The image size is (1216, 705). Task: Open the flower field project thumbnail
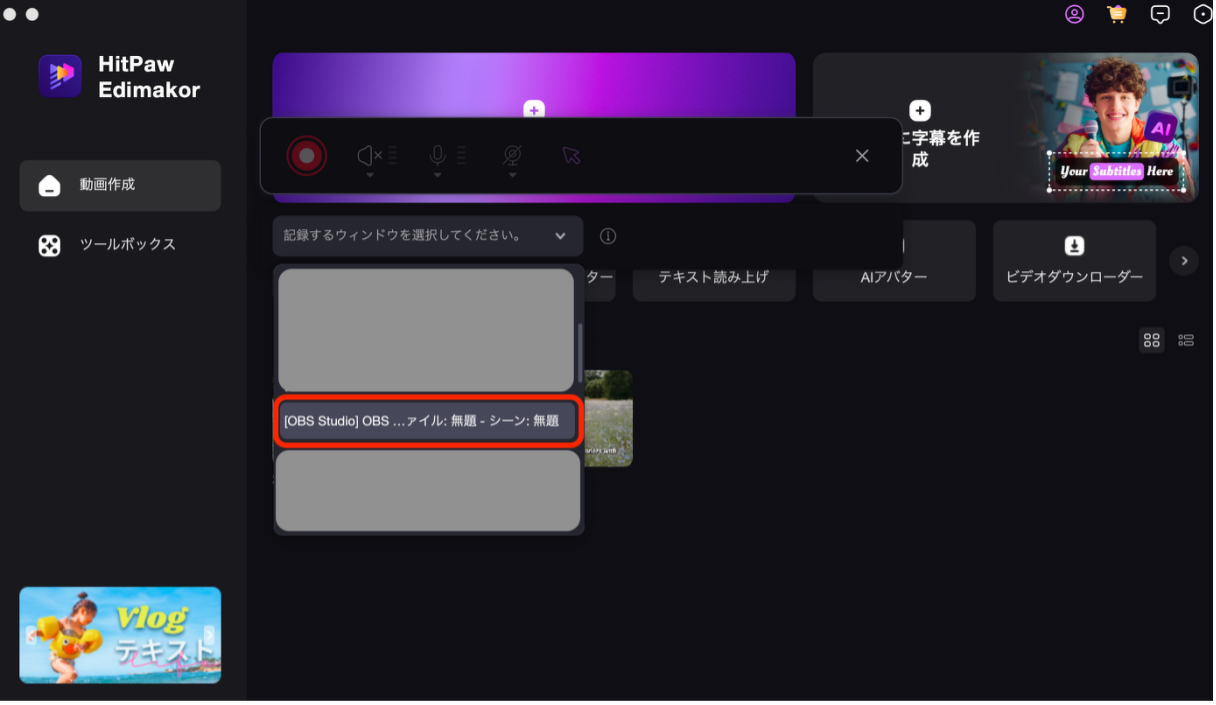pyautogui.click(x=608, y=418)
